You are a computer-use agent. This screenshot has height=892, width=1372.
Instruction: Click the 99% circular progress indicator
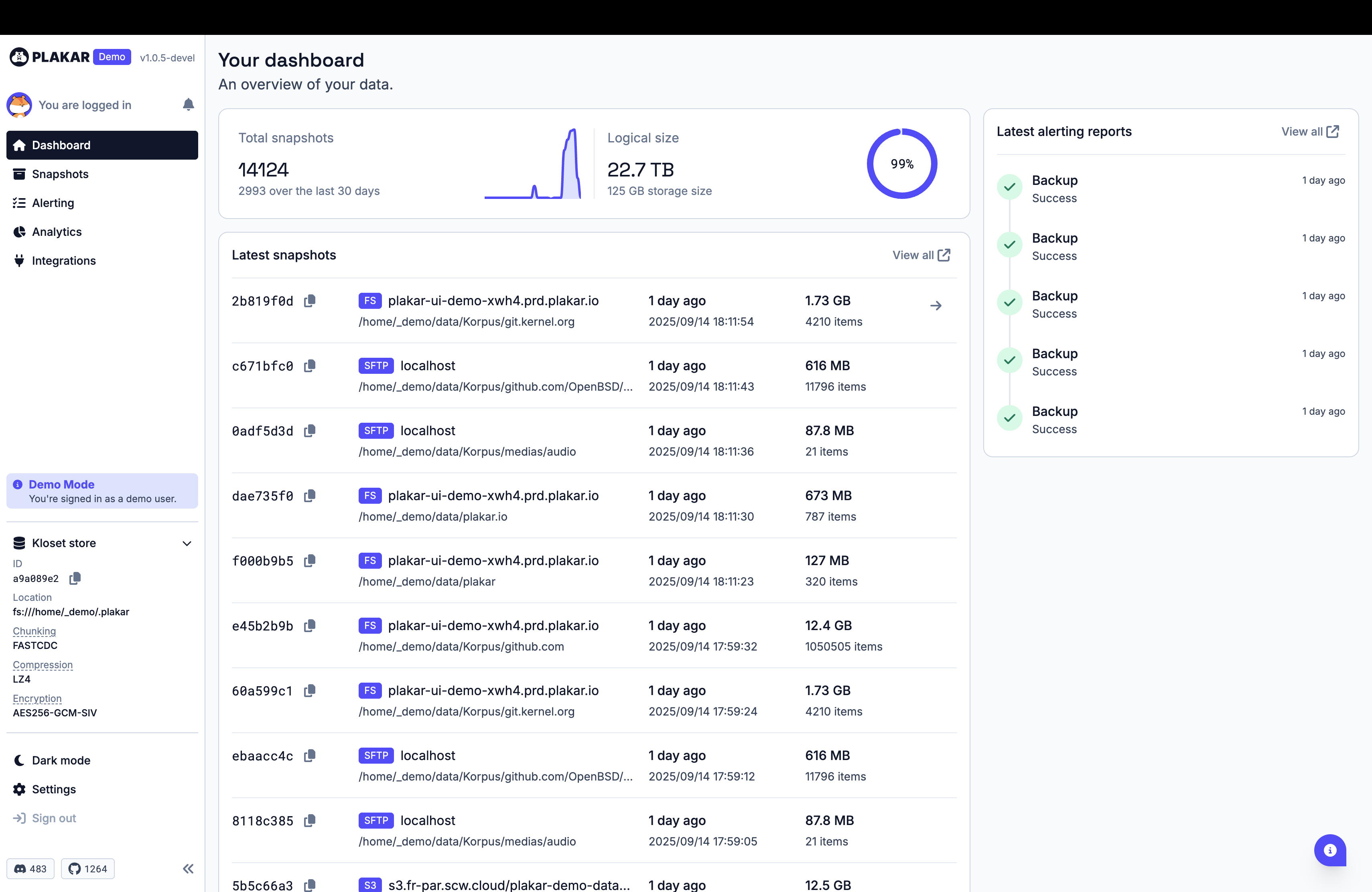[901, 164]
